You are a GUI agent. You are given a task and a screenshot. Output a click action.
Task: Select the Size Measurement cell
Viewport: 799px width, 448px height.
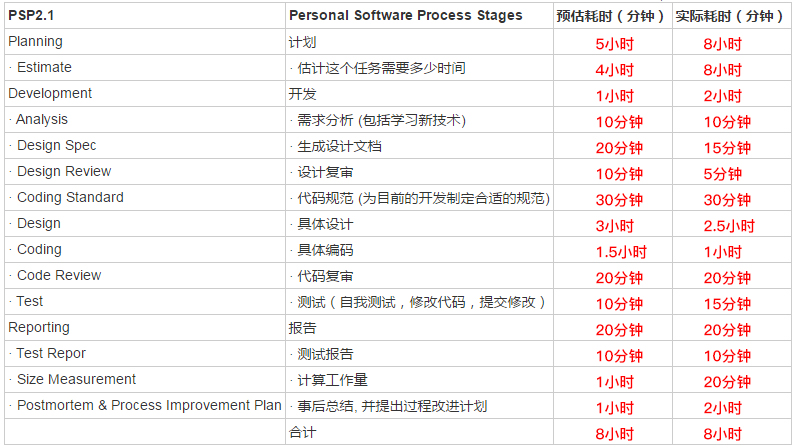coord(76,380)
